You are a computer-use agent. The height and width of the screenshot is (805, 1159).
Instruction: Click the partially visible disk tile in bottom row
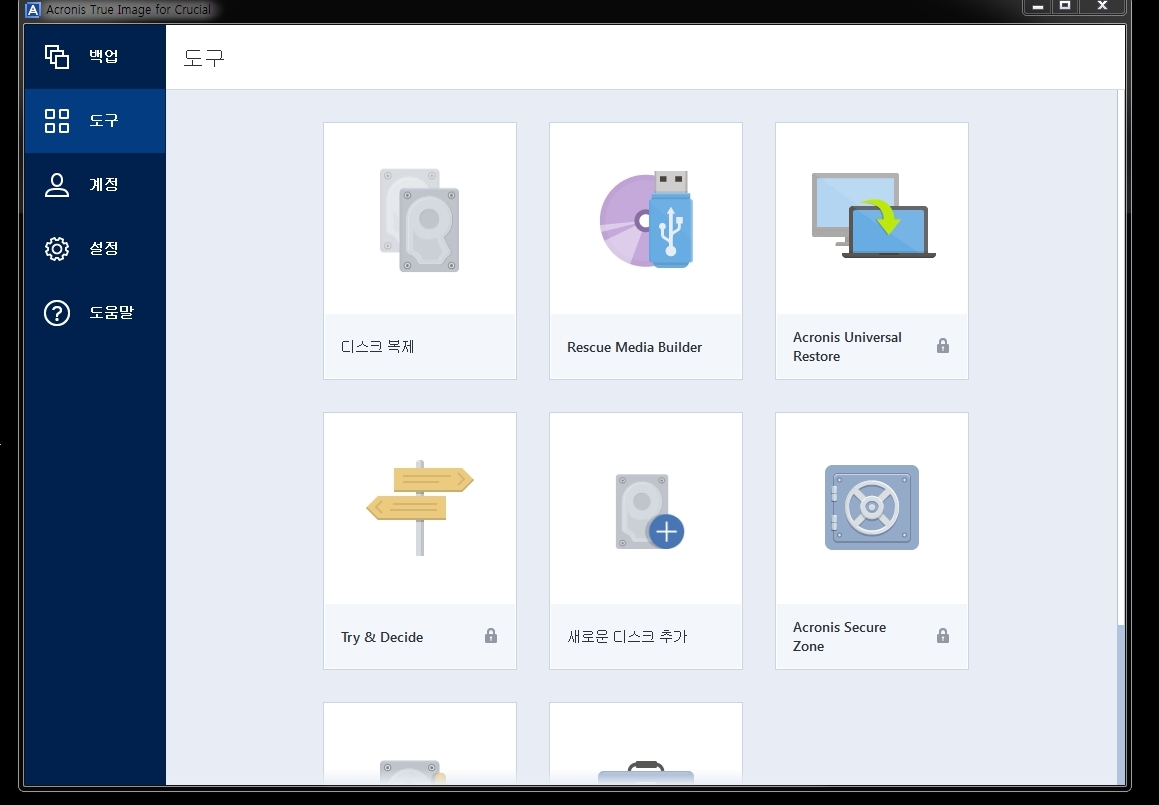click(420, 744)
